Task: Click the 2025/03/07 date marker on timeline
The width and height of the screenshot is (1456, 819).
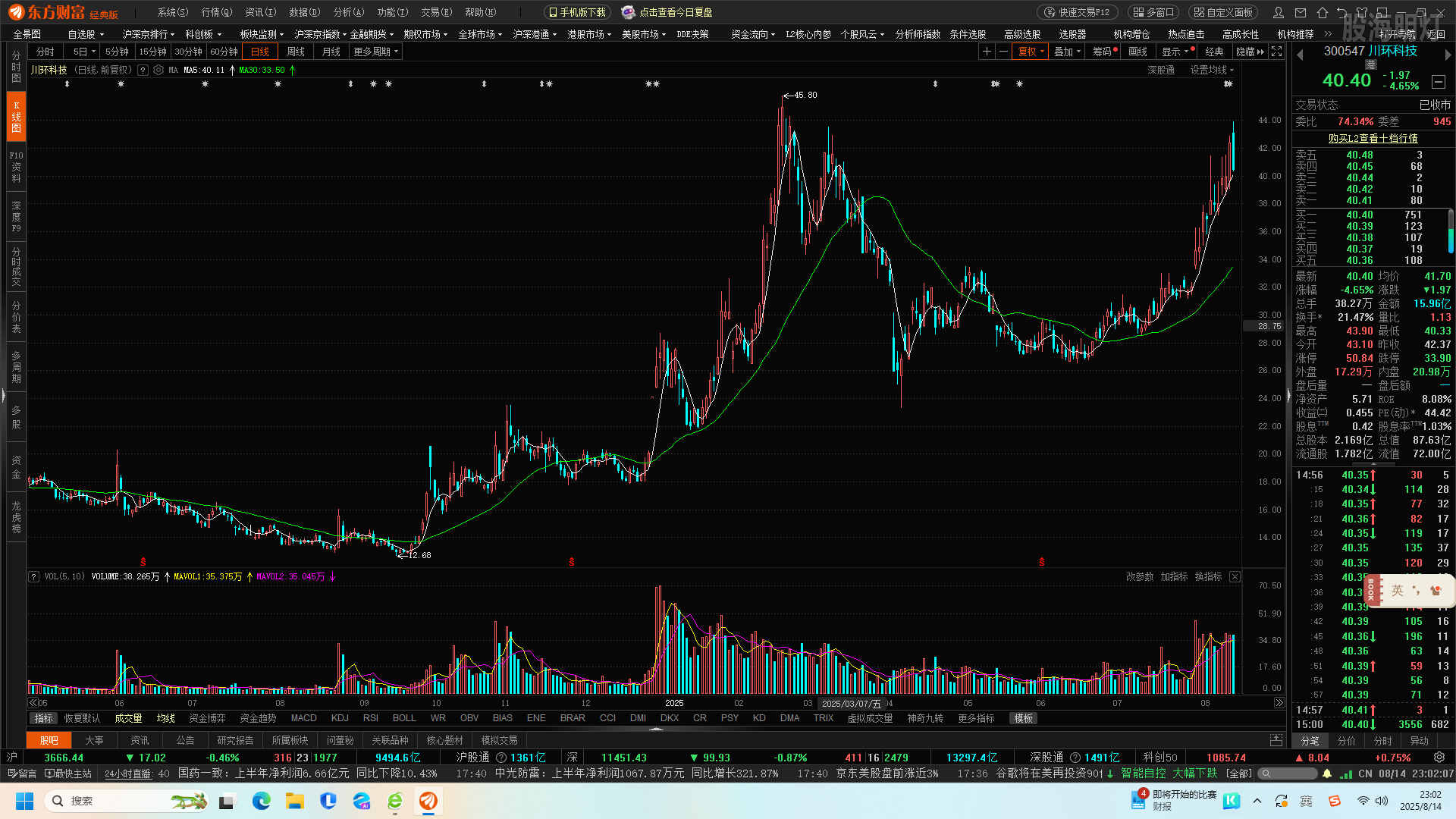Action: (x=852, y=704)
